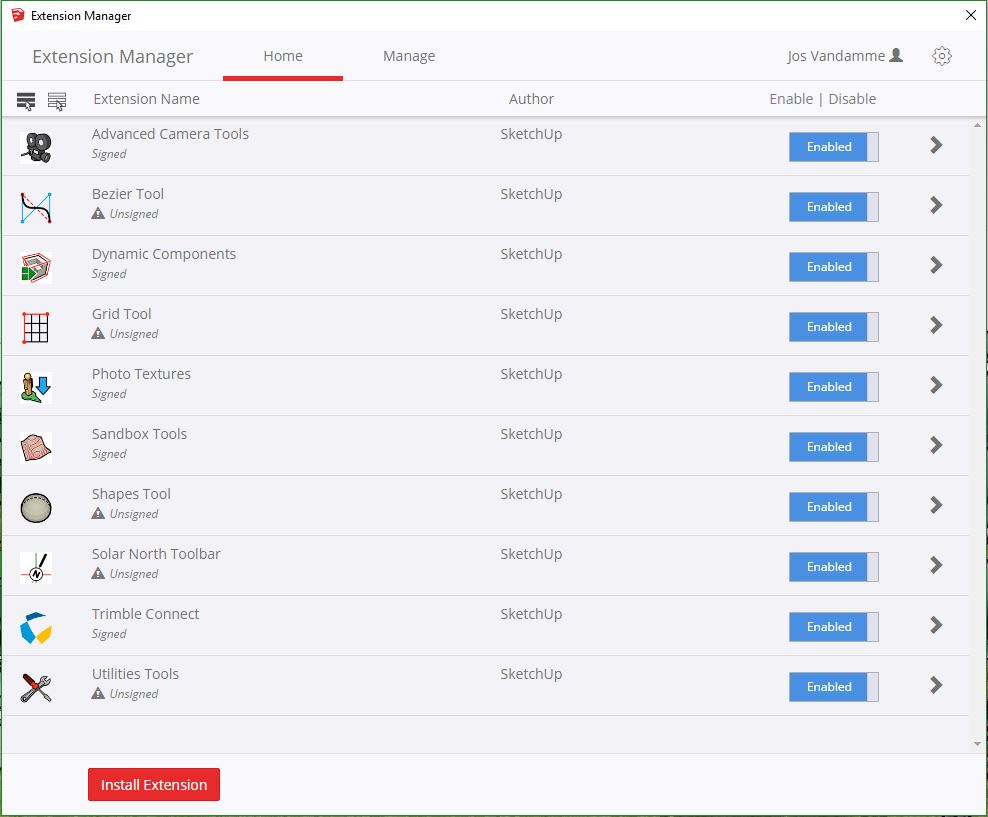
Task: Disable Solar North Toolbar extension toggle
Action: [834, 567]
